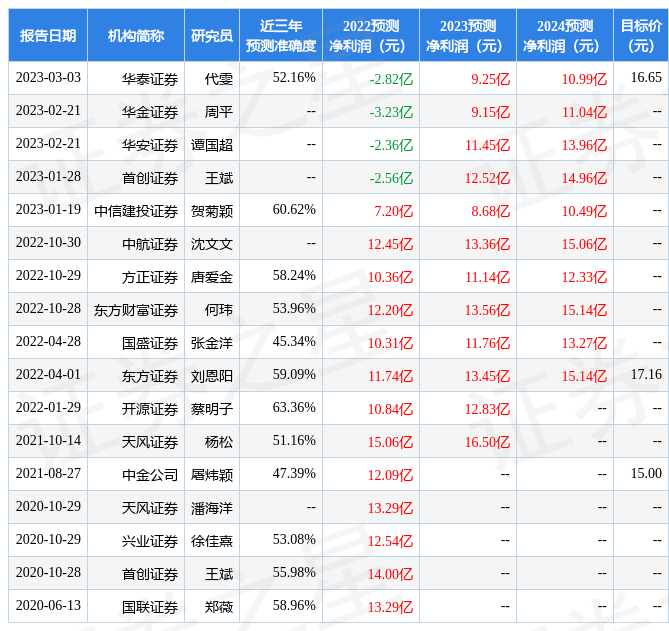
Task: Select the 东方财富证券 row entry
Action: 136,310
